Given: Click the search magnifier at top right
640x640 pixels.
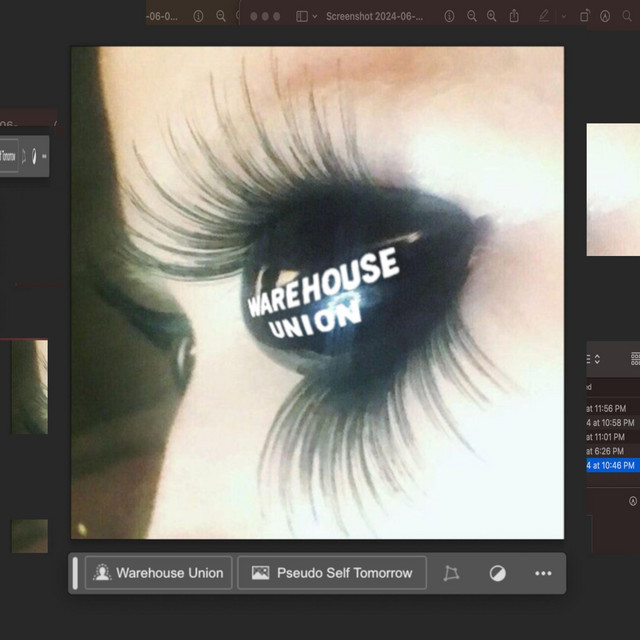Looking at the screenshot, I should (x=627, y=16).
